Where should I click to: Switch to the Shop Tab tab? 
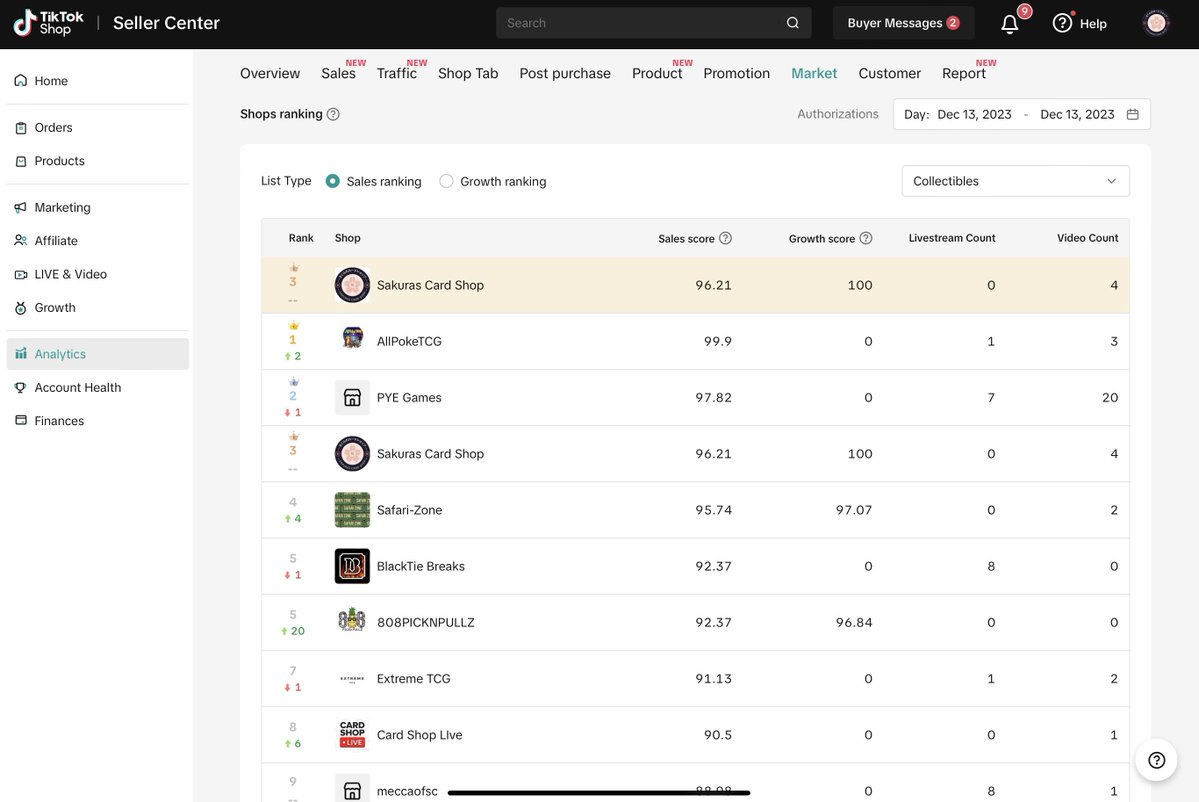468,73
